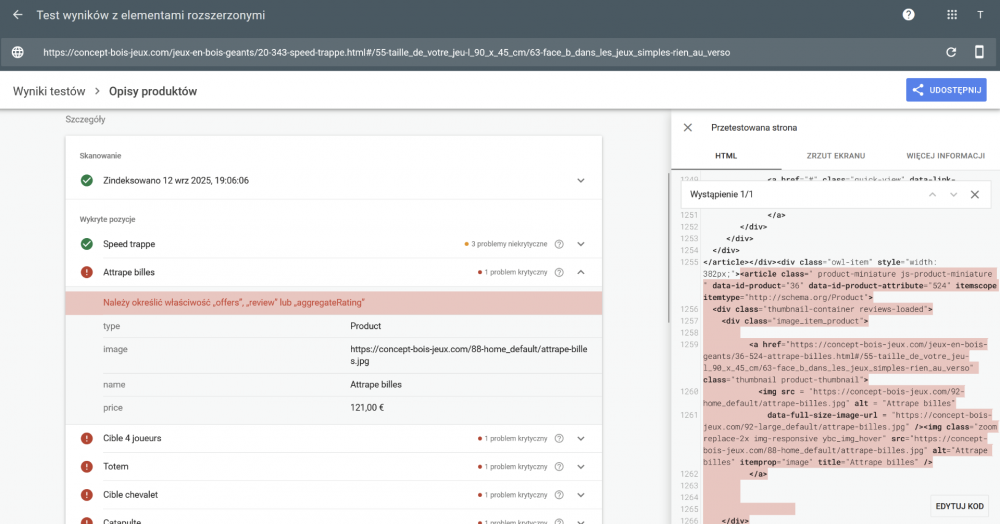Reload the tested URL with refresh icon
This screenshot has width=1000, height=524.
[x=951, y=52]
